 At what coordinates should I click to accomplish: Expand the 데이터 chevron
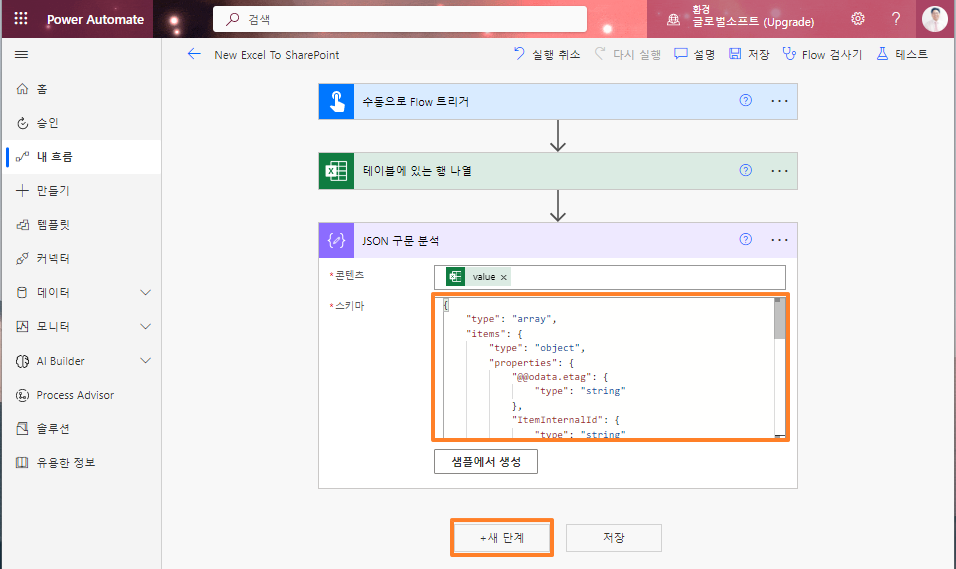pos(146,293)
